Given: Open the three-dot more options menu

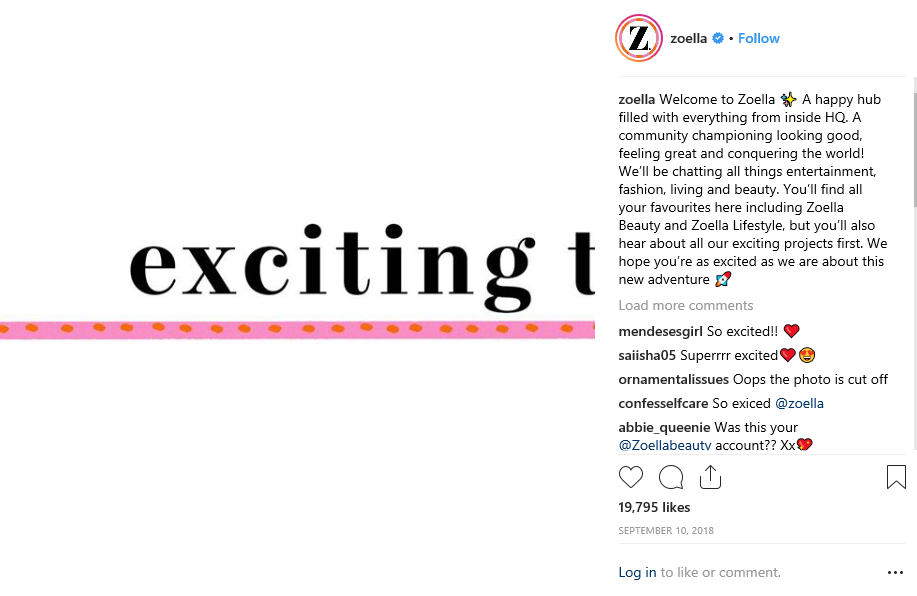Looking at the screenshot, I should [x=895, y=573].
